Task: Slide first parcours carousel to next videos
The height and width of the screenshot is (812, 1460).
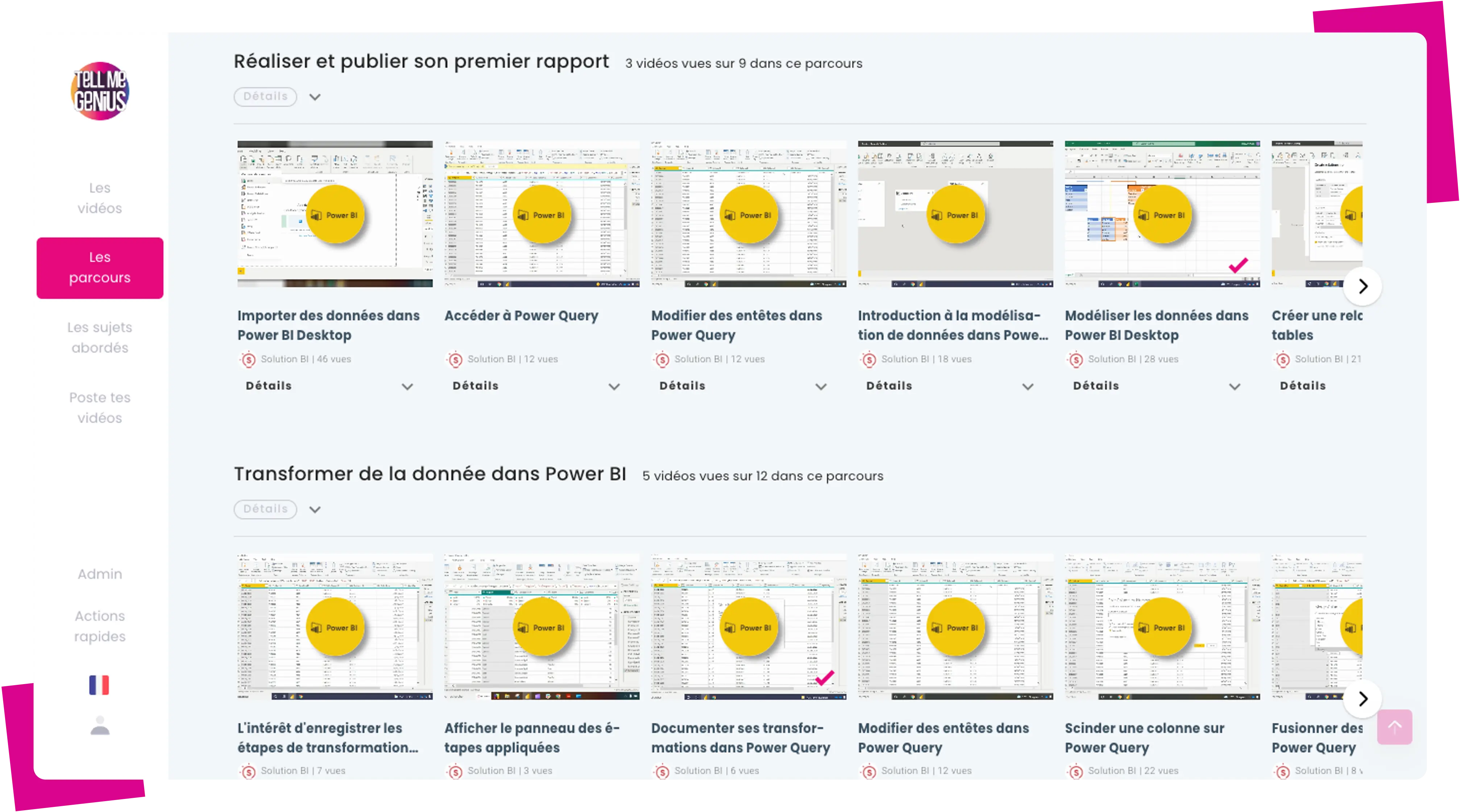Action: (x=1362, y=286)
